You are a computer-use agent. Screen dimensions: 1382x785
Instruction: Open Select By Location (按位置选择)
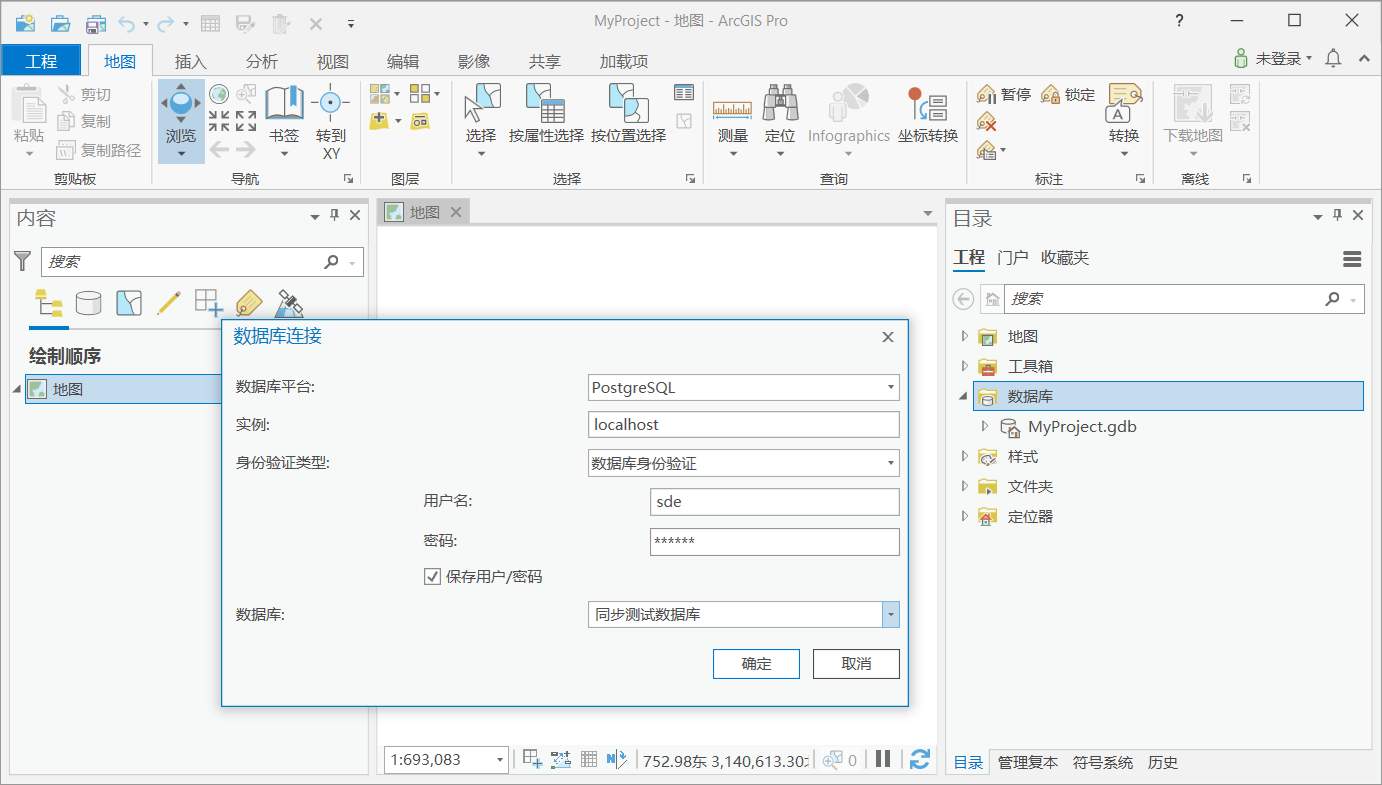628,113
